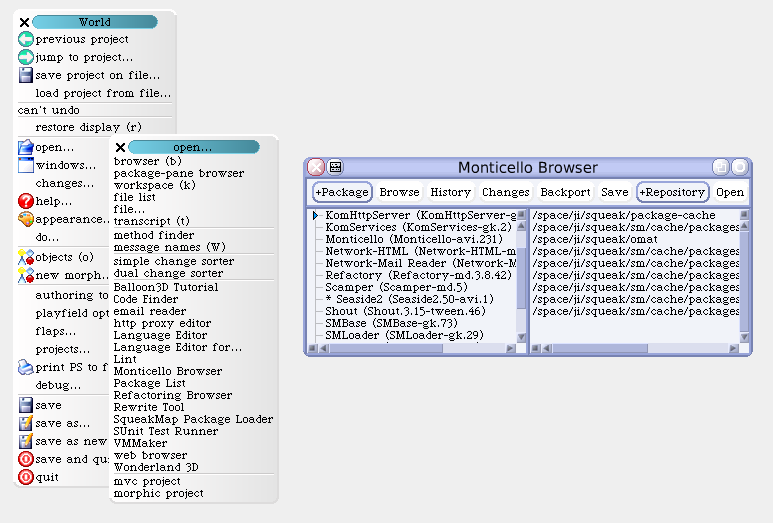The image size is (773, 523).
Task: Click the Monticello Browser expand-window icon
Action: 721,168
